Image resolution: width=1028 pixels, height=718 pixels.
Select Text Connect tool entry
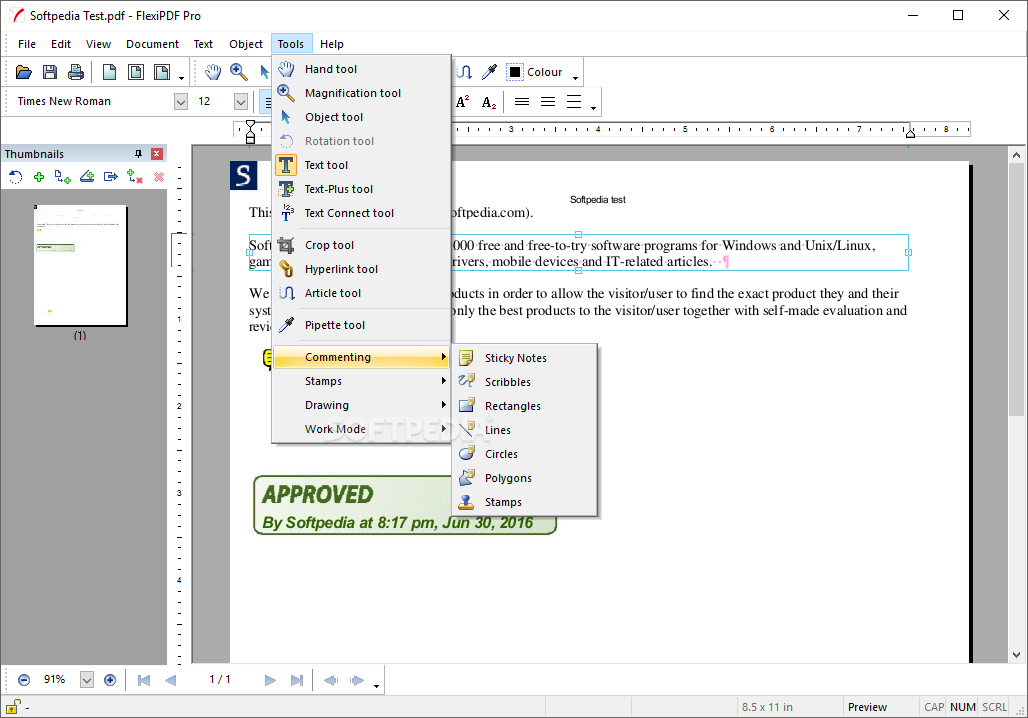(361, 213)
